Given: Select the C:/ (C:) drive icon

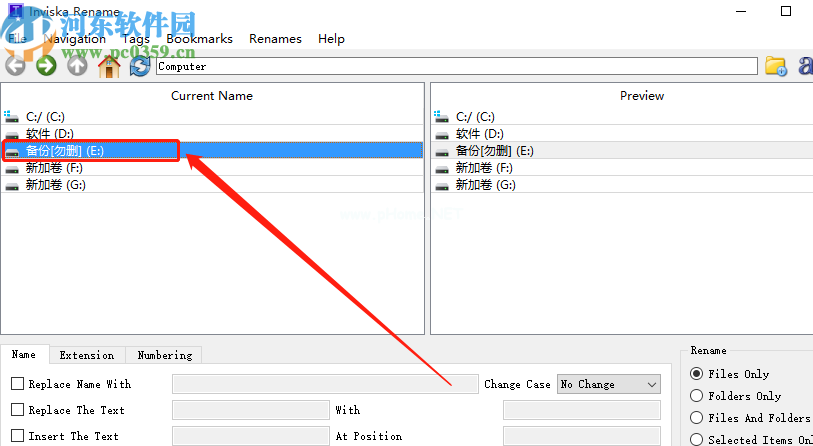Looking at the screenshot, I should [12, 117].
